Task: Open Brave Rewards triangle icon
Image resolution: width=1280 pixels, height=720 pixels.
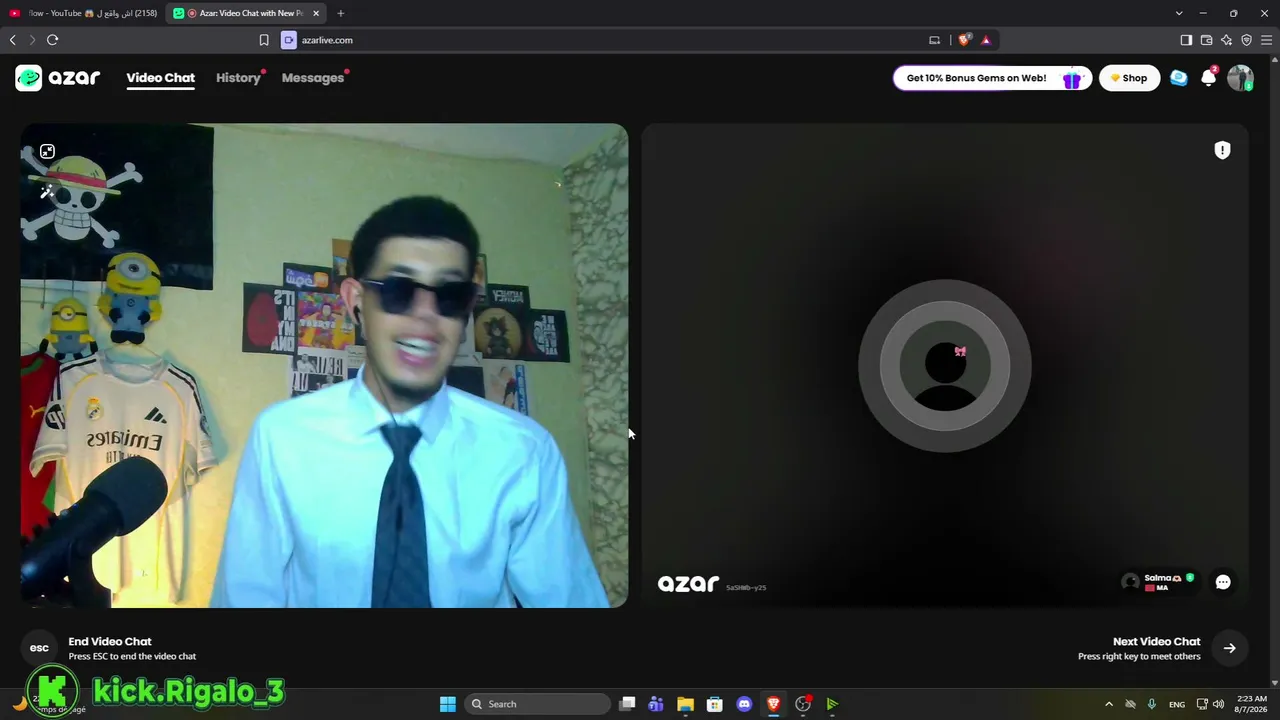Action: click(986, 40)
